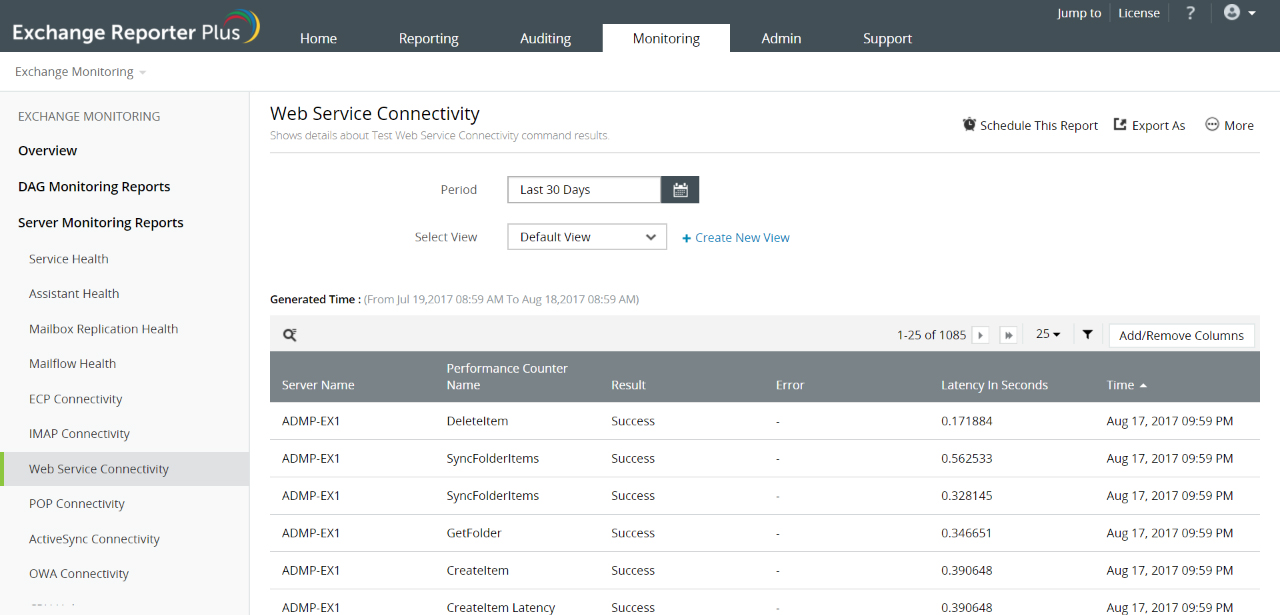Sort by Server Name column header

tap(318, 385)
